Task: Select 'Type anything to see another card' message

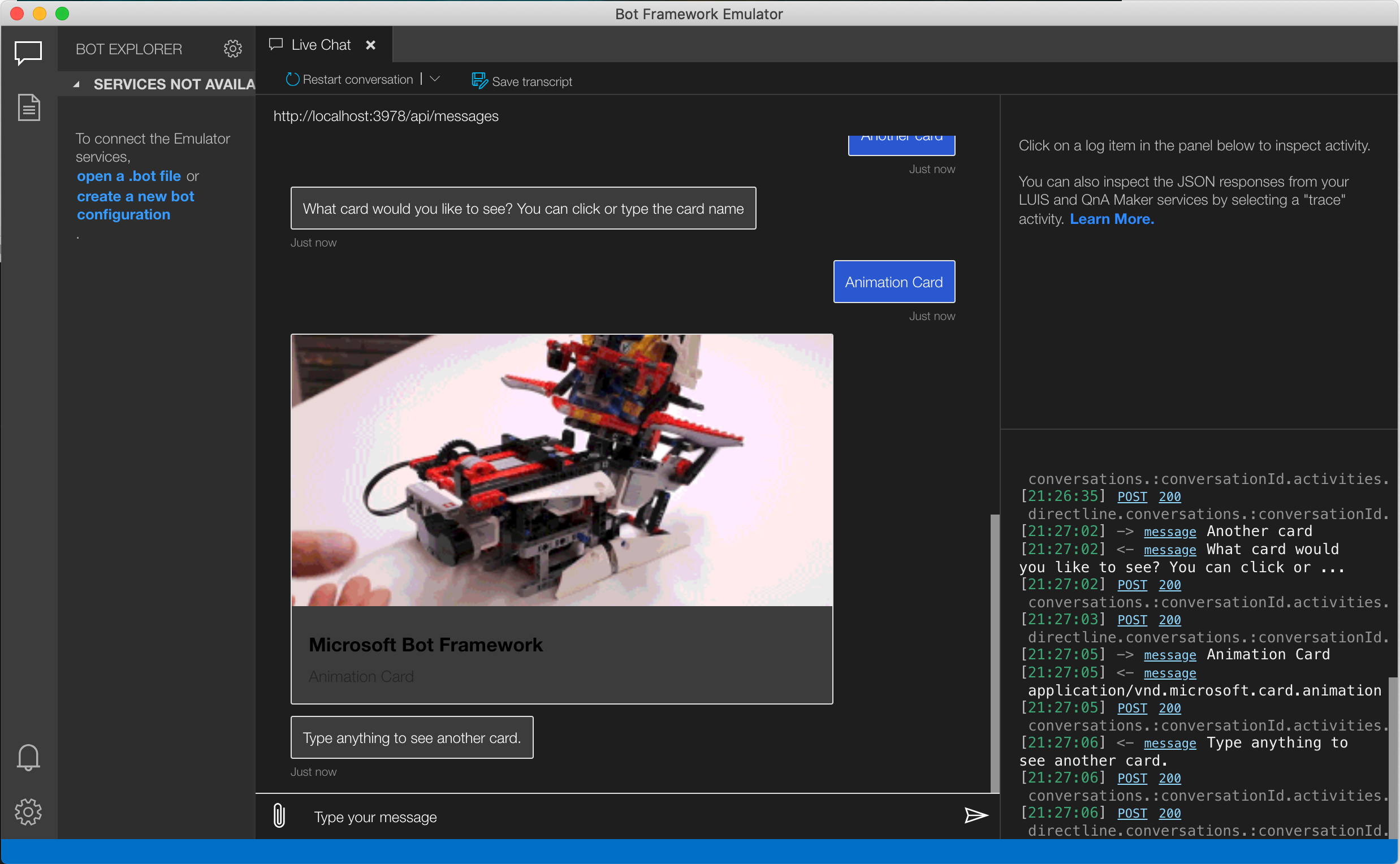Action: (412, 738)
